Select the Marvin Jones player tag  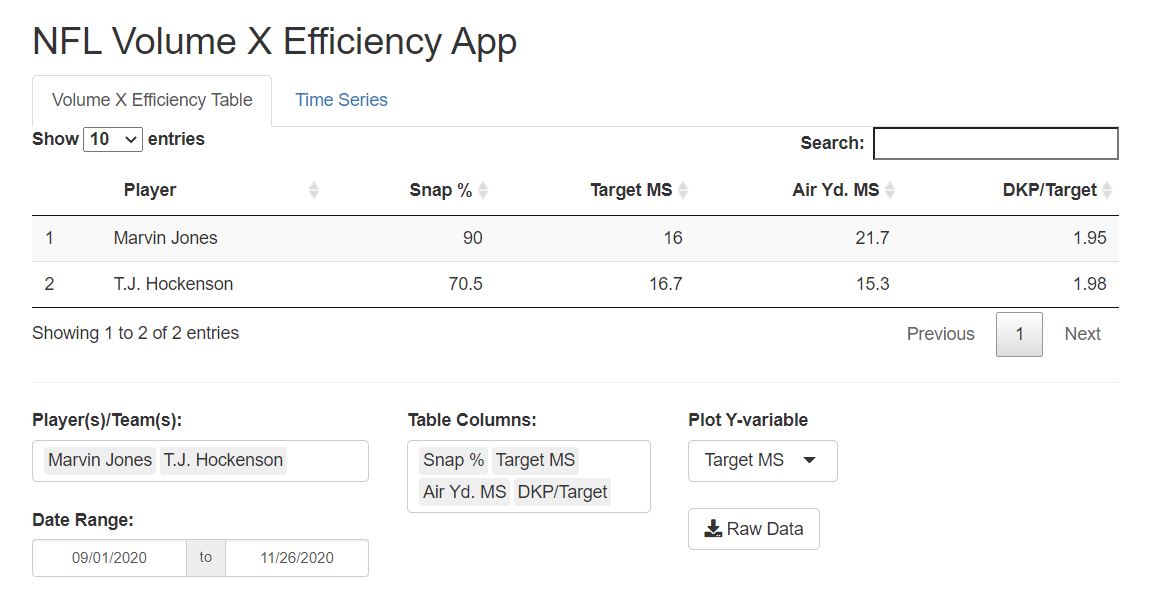100,460
